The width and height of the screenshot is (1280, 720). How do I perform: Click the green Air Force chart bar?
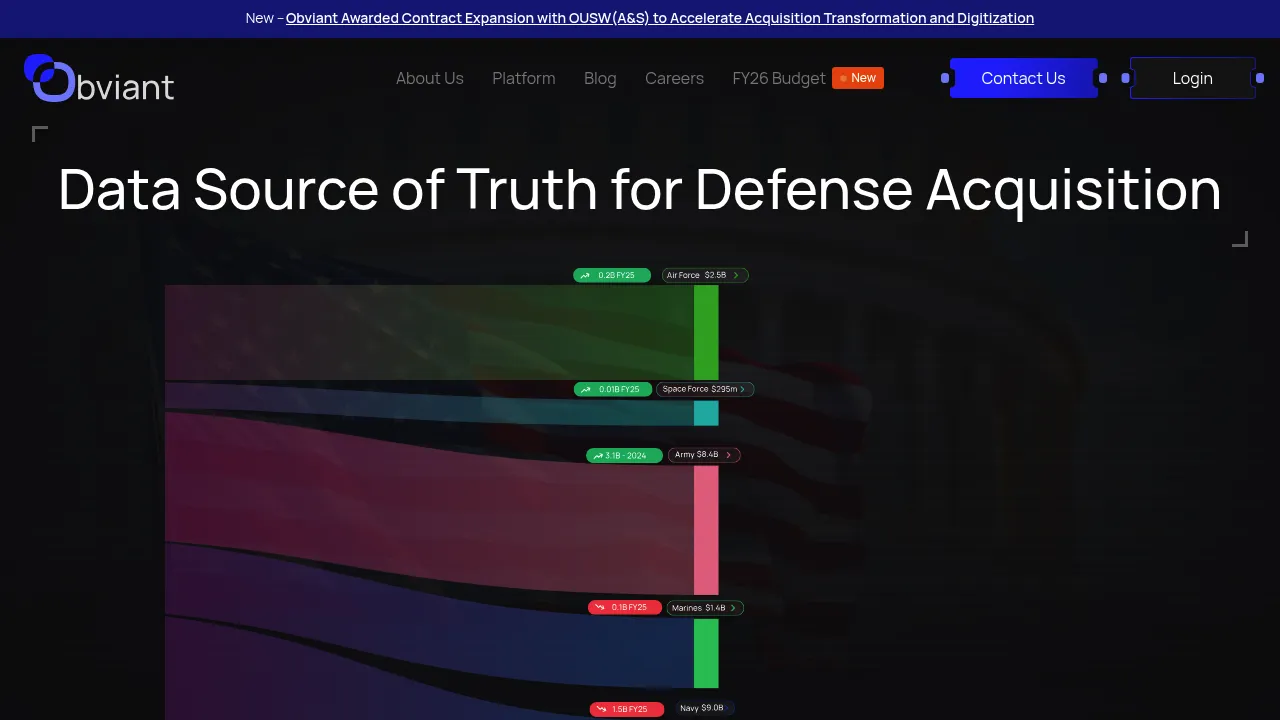706,332
